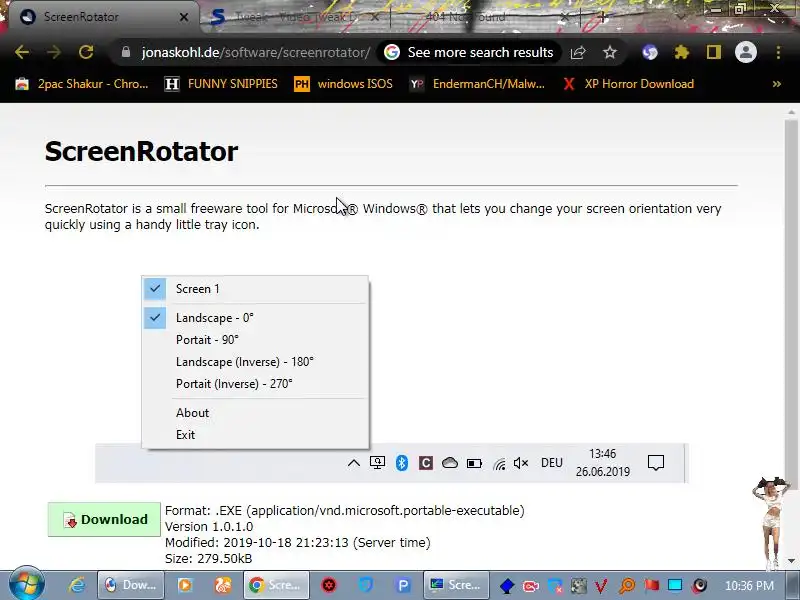Click Landscape (Inverse) - 180° entry
The image size is (800, 600).
tap(255, 362)
